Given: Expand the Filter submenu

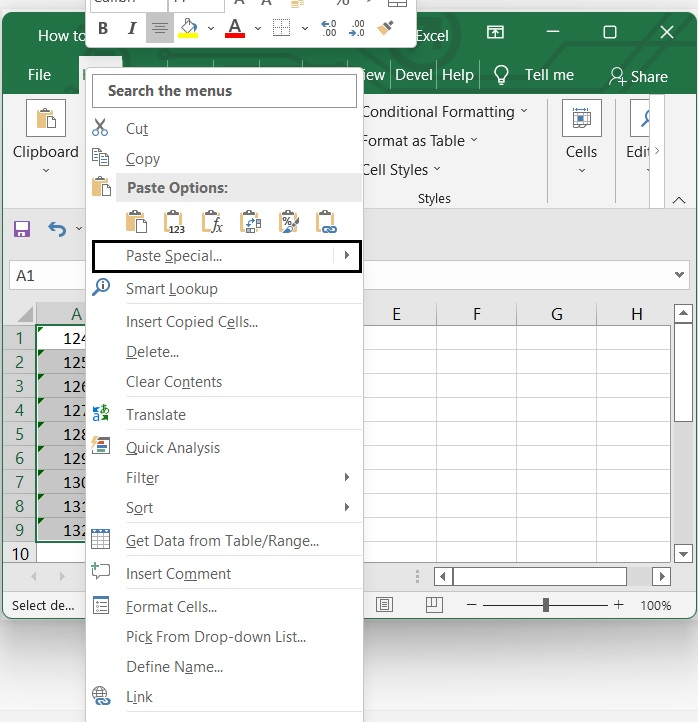Looking at the screenshot, I should (x=224, y=477).
